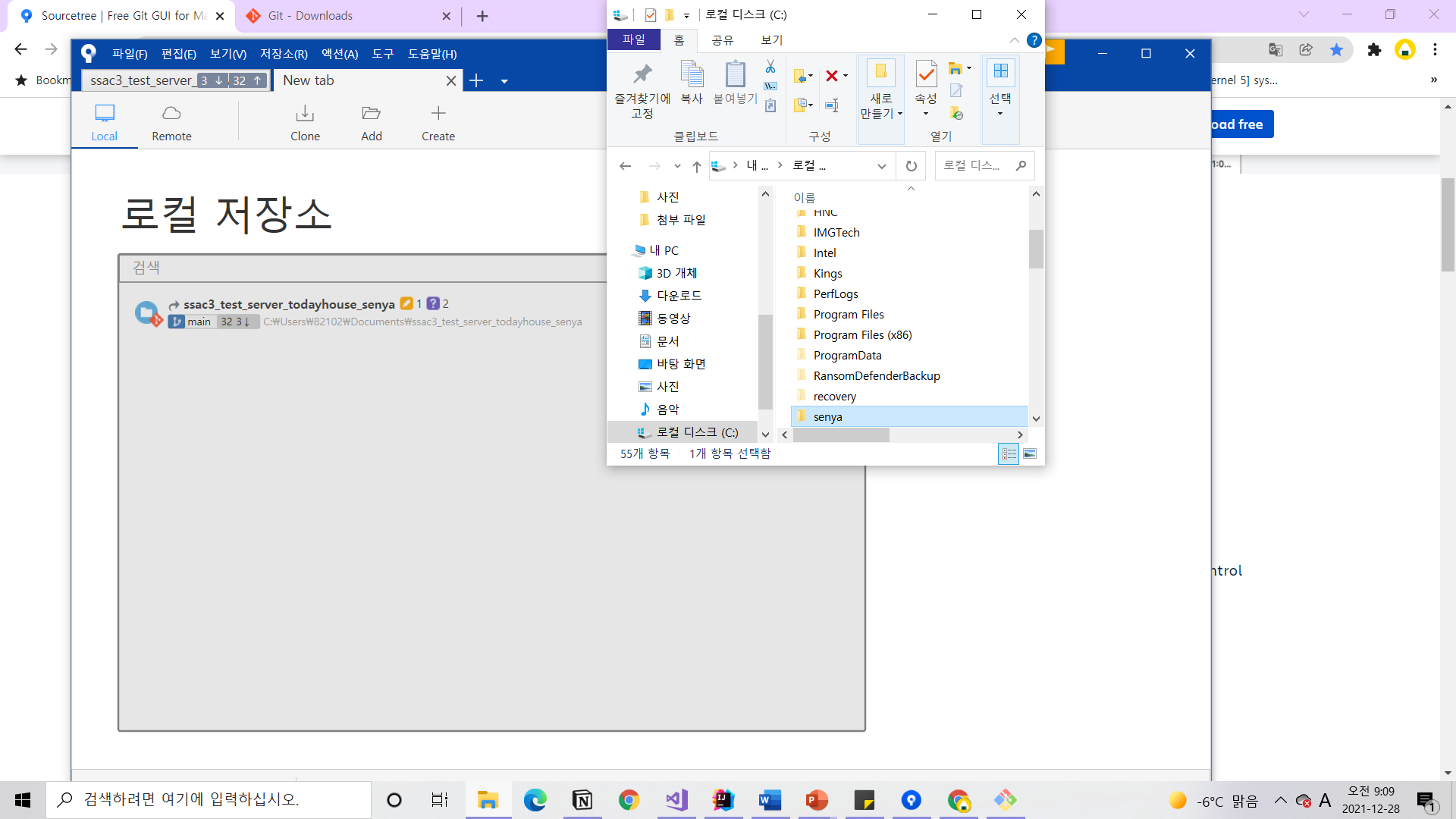The height and width of the screenshot is (819, 1456).
Task: Expand the address bar history dropdown
Action: click(881, 166)
